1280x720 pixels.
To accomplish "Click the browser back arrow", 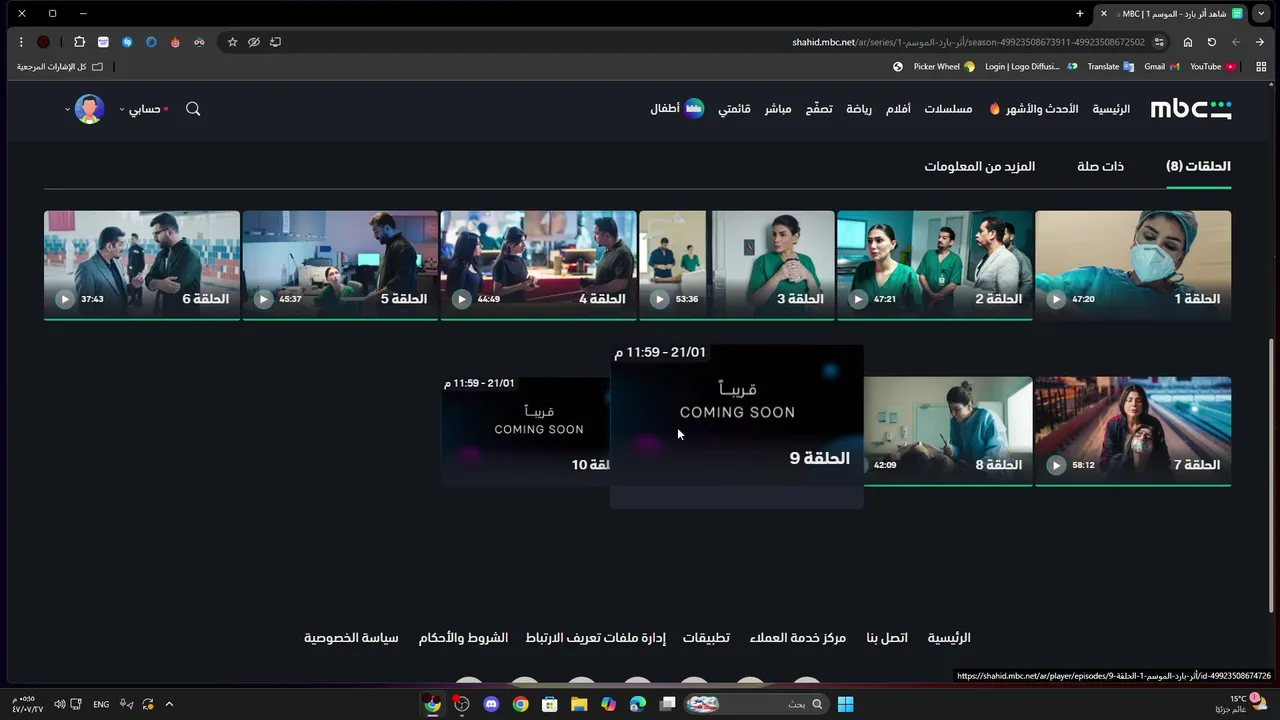I will pyautogui.click(x=1236, y=42).
